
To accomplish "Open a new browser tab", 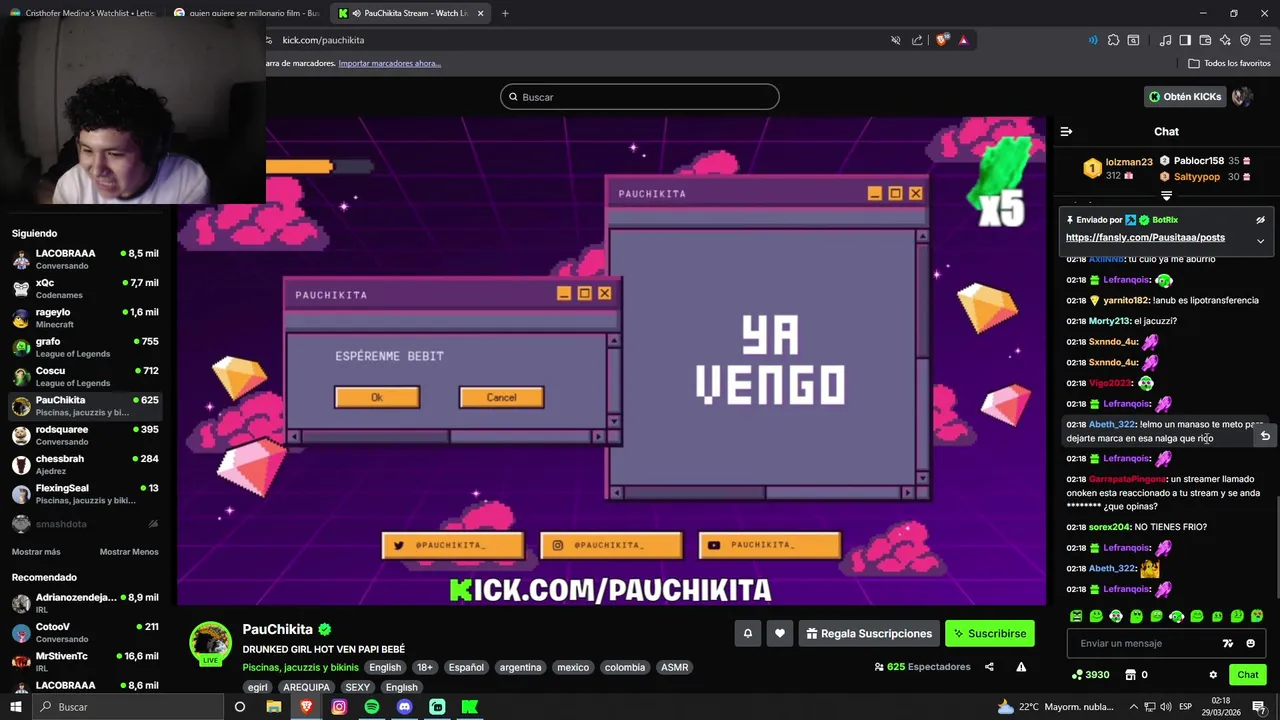I will 505,13.
